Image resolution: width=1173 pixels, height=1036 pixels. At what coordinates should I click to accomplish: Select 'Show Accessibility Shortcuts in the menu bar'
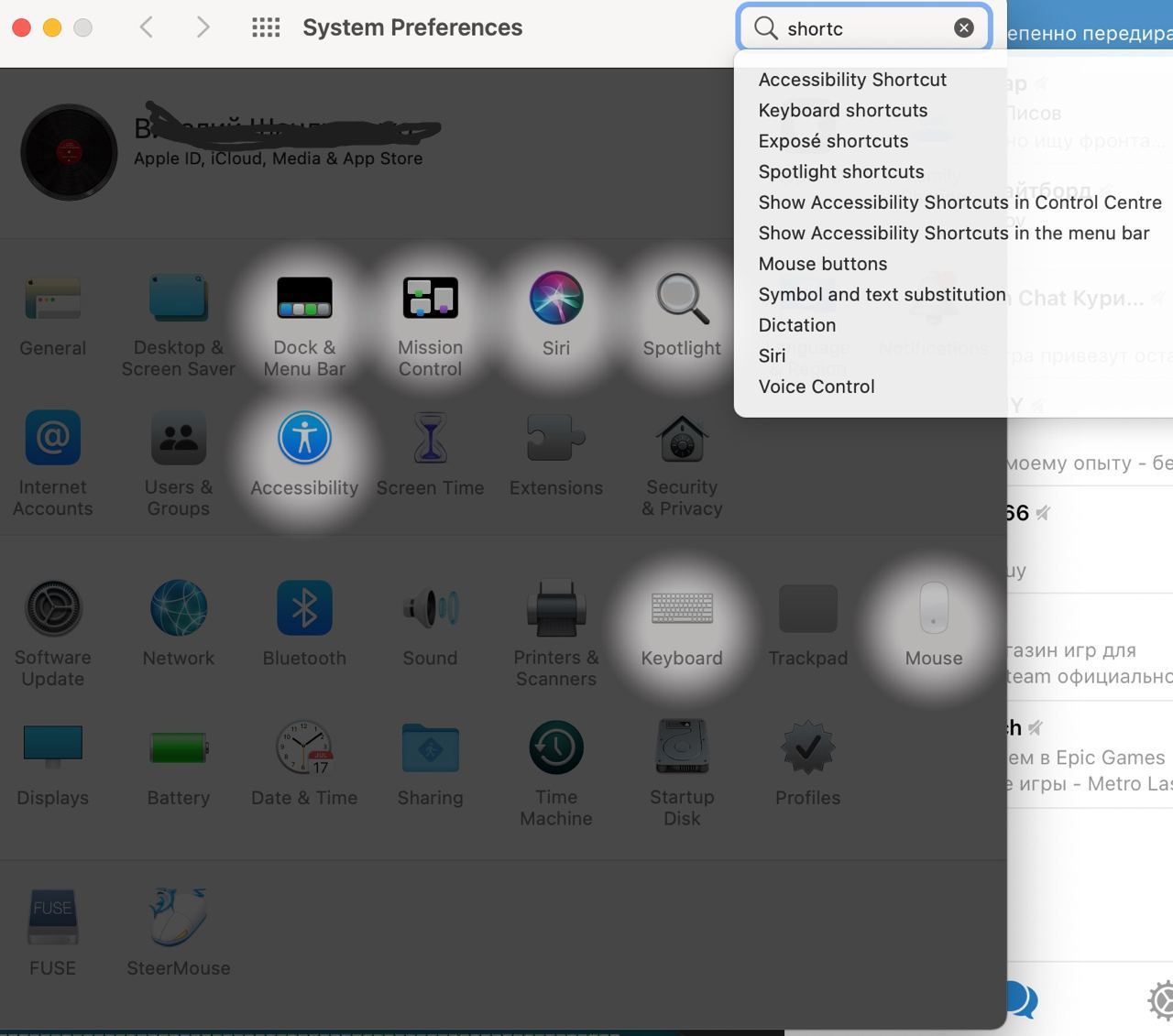point(953,233)
